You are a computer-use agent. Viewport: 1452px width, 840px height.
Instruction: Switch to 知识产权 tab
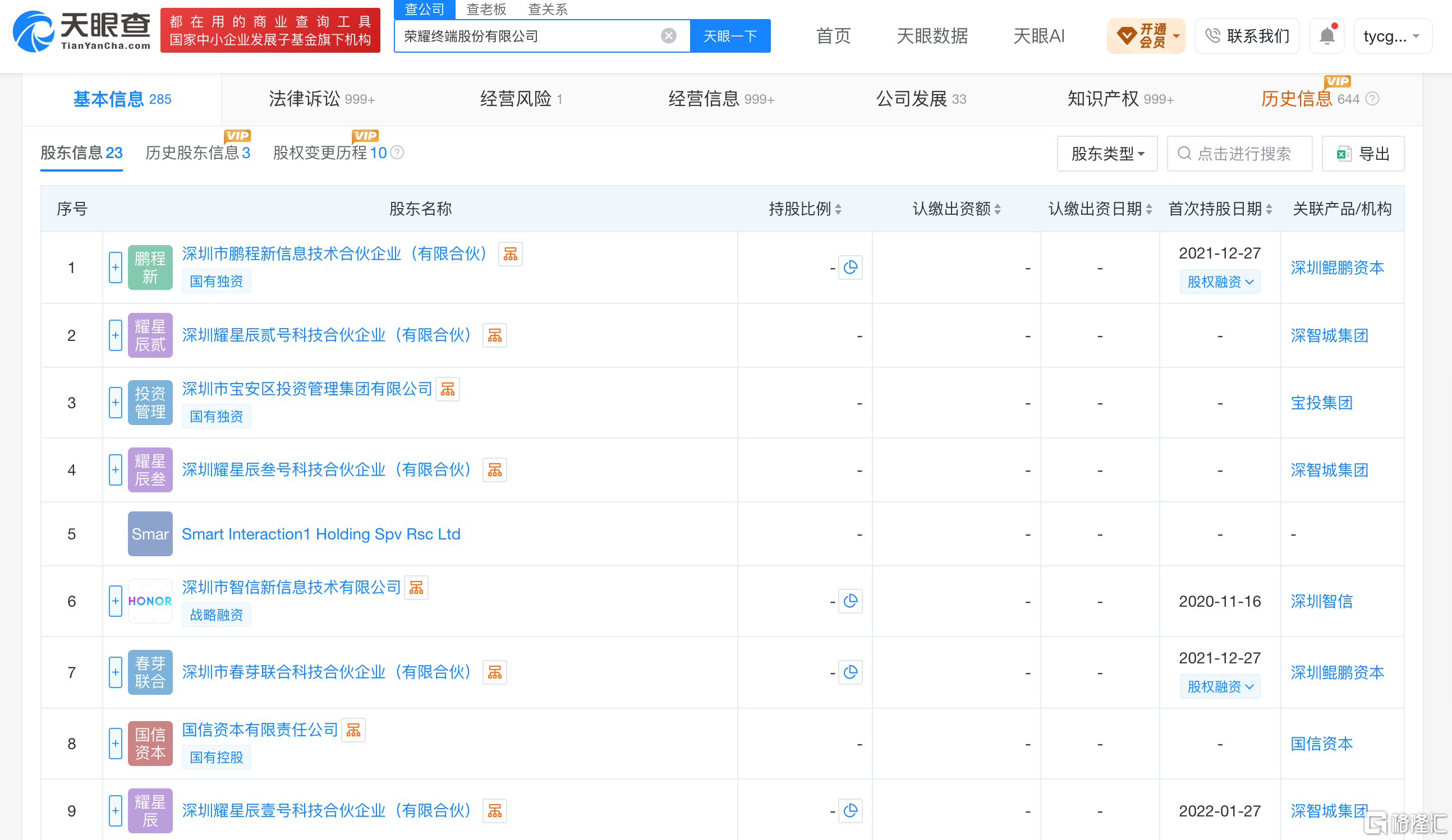tap(1120, 99)
